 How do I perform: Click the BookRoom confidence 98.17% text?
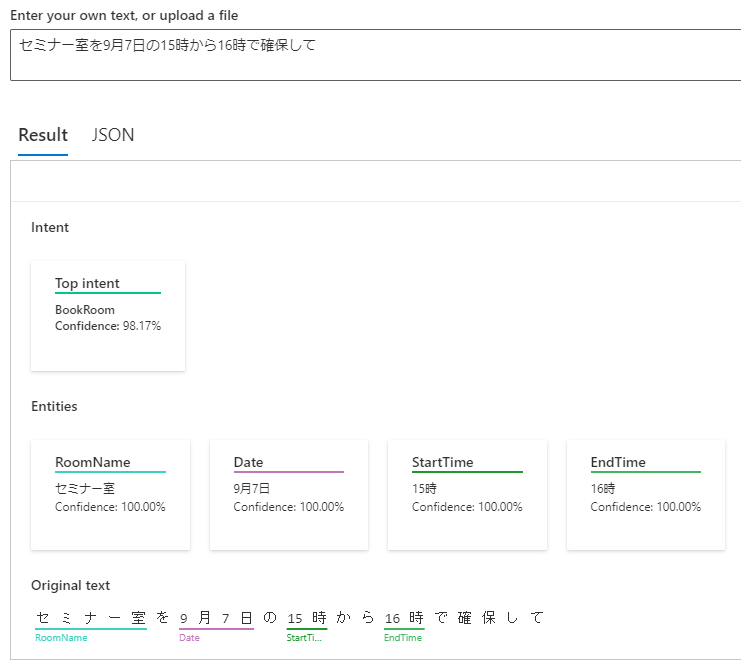pos(108,326)
